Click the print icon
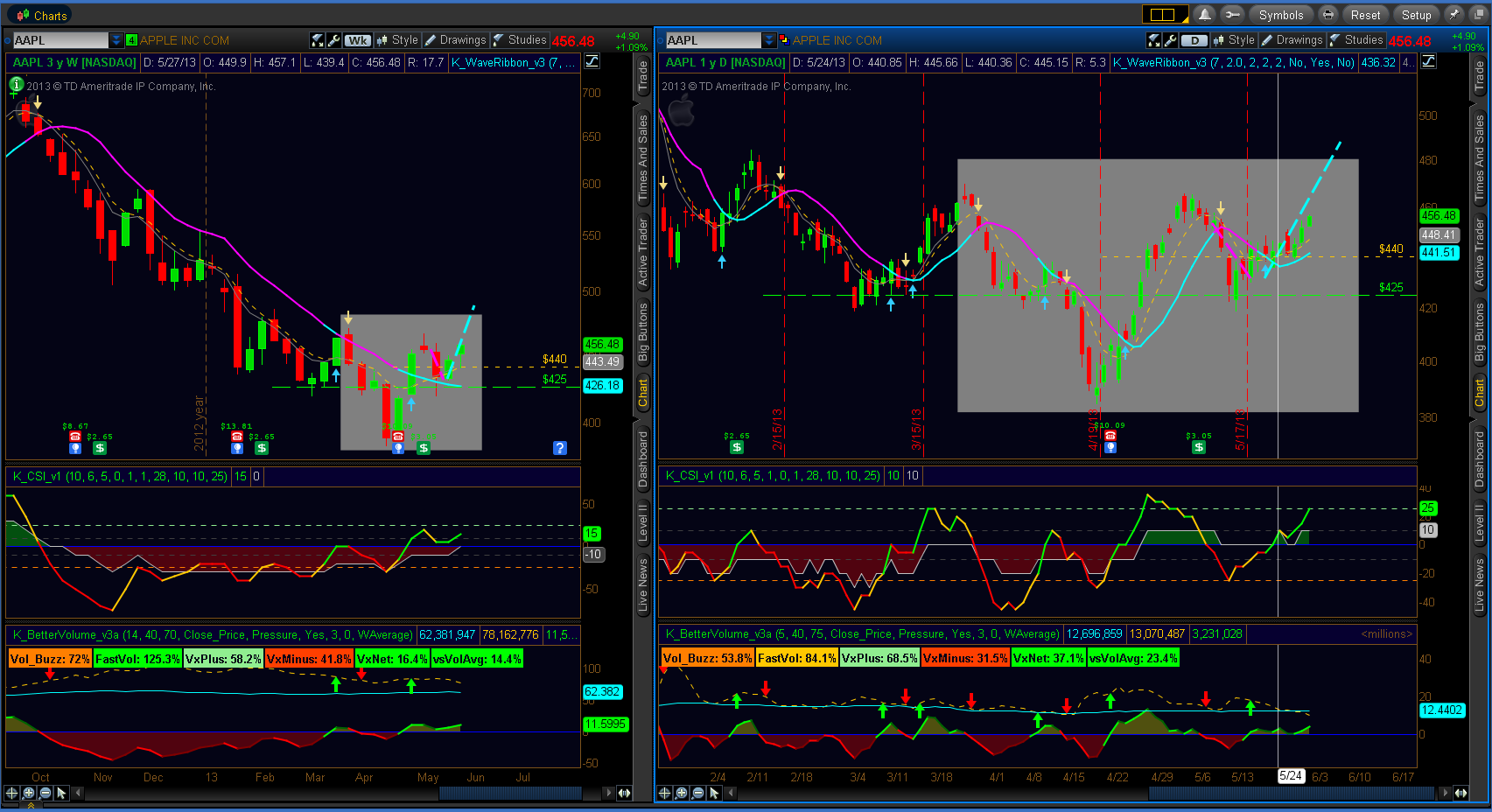This screenshot has width=1492, height=812. coord(1328,15)
